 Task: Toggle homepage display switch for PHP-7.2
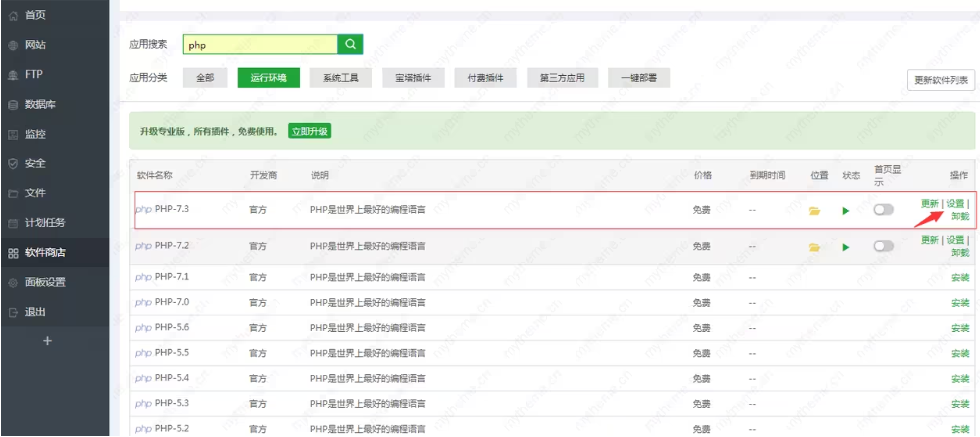(884, 247)
